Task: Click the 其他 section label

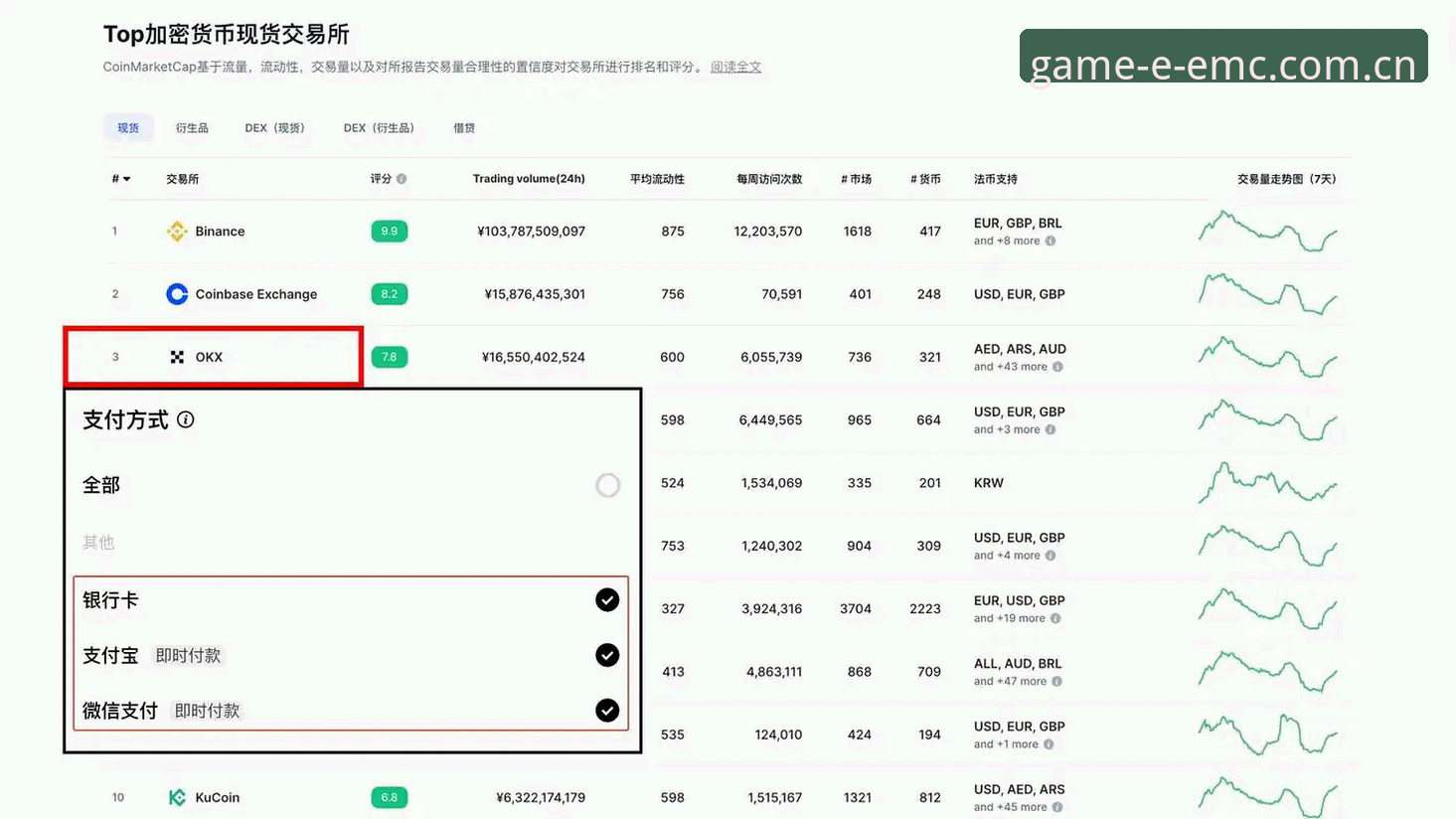Action: click(98, 543)
